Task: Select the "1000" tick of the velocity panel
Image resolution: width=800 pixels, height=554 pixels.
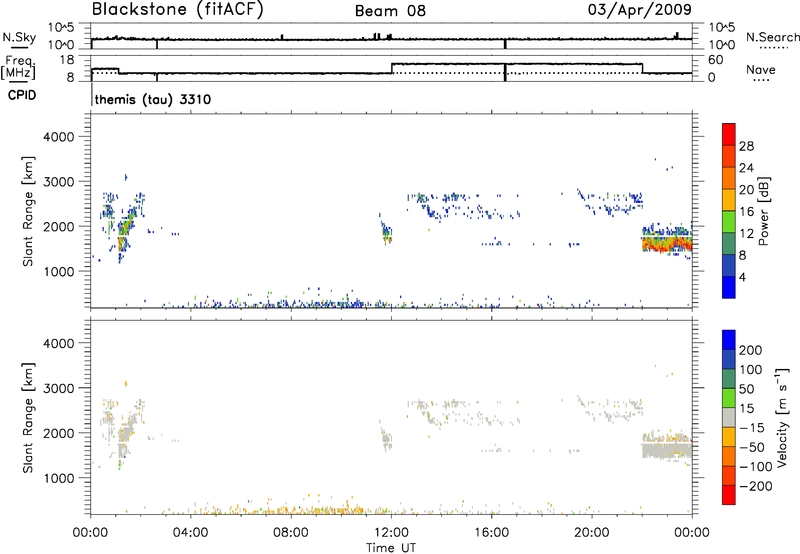Action: (x=58, y=478)
